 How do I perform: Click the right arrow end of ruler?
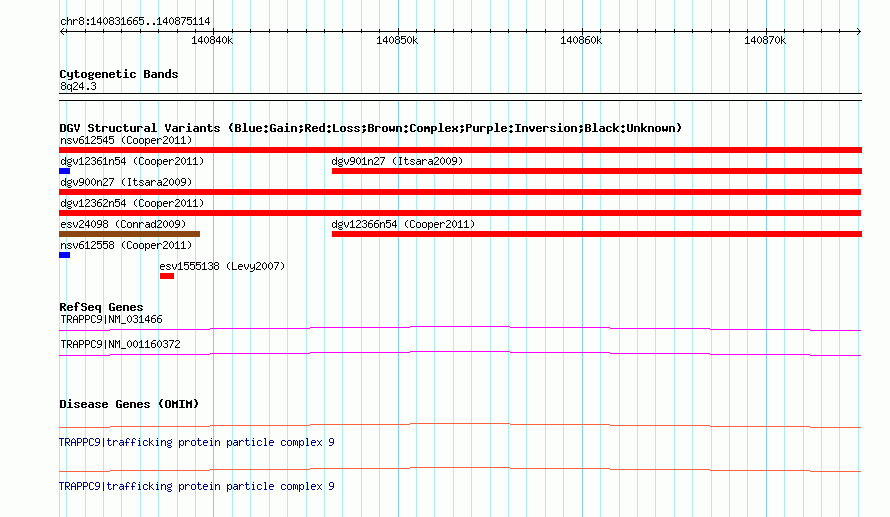858,31
